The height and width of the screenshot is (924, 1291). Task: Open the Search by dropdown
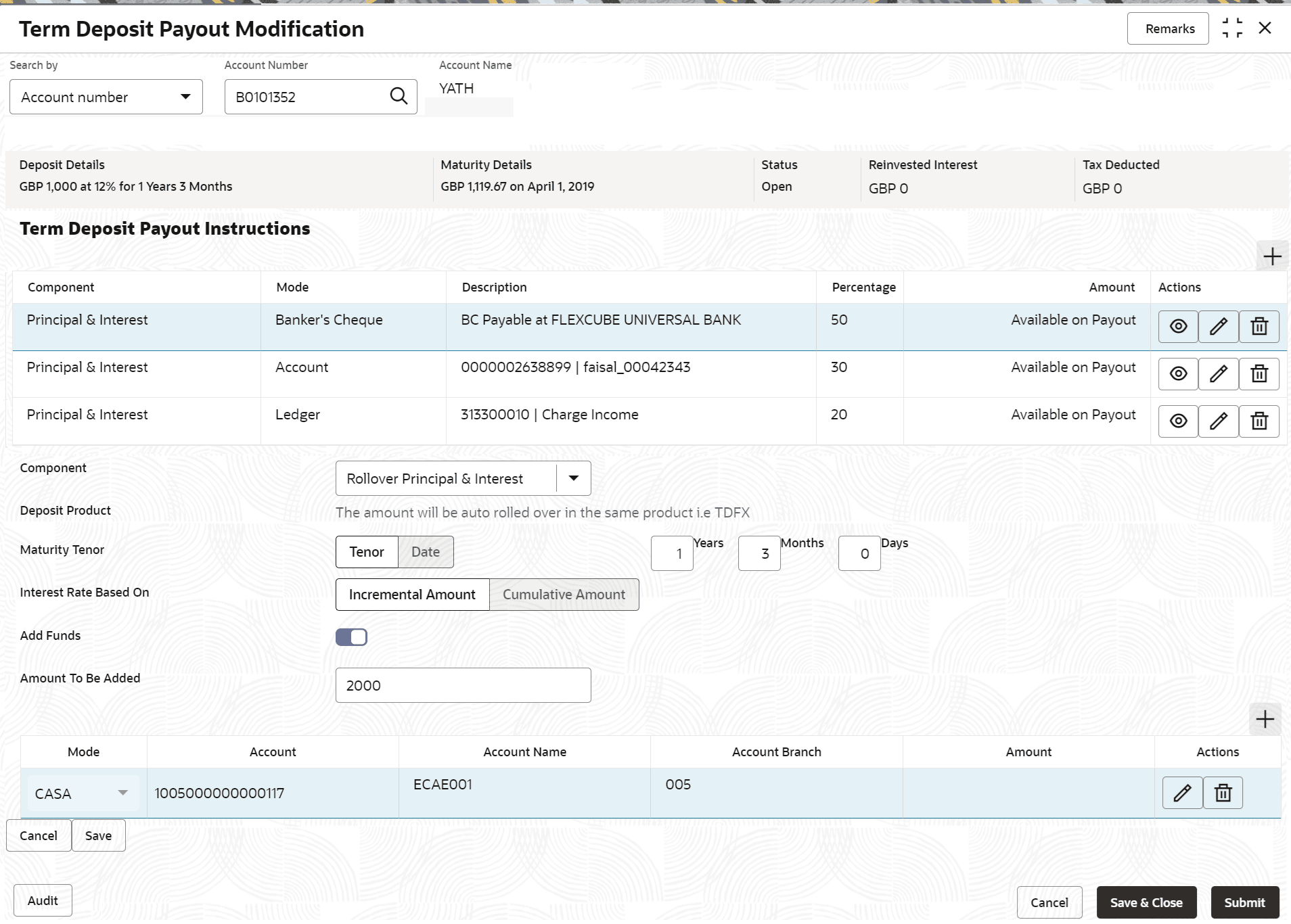pyautogui.click(x=106, y=97)
